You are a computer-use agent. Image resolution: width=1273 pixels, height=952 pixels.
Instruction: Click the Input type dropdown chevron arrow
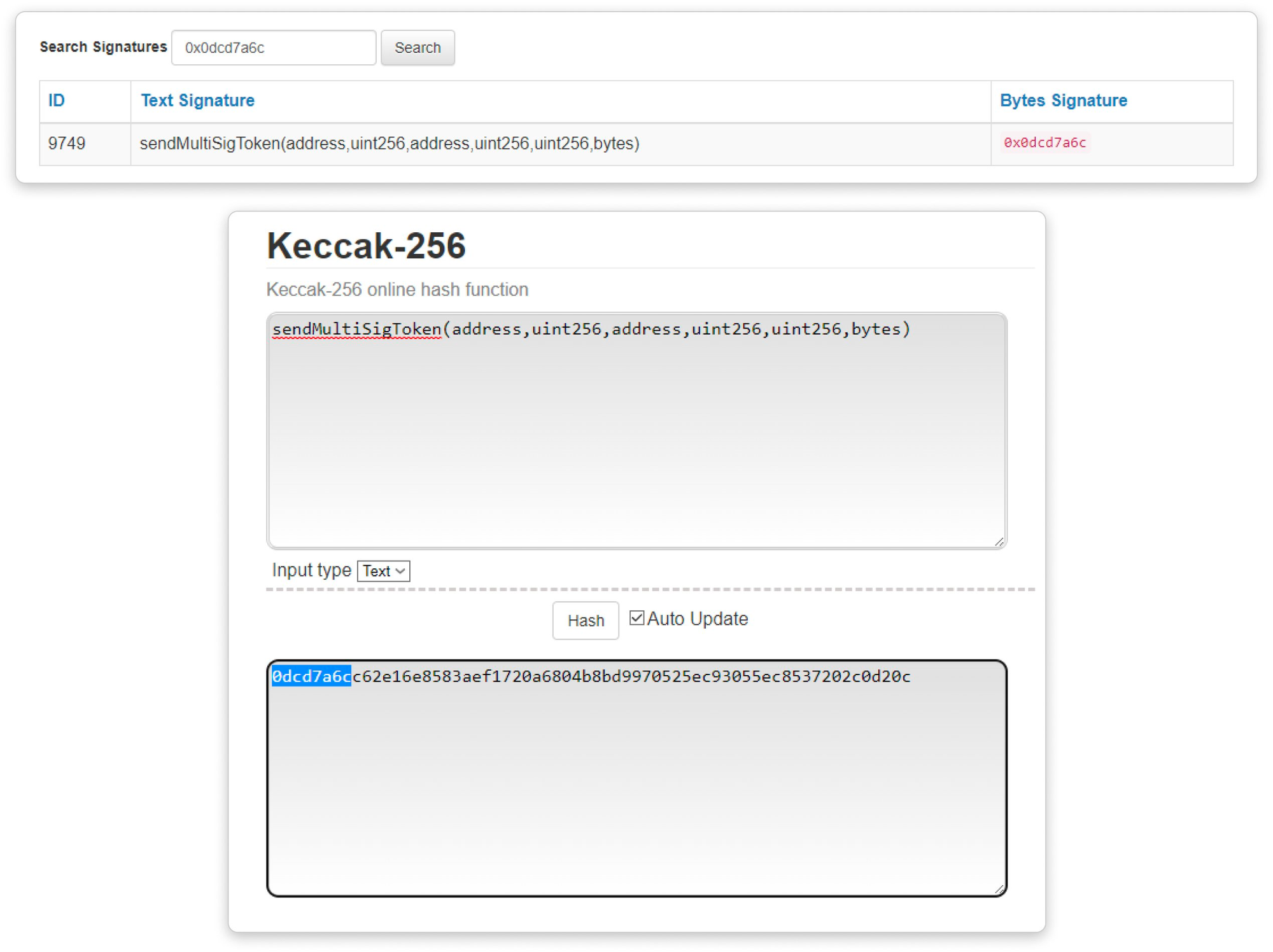[x=400, y=571]
